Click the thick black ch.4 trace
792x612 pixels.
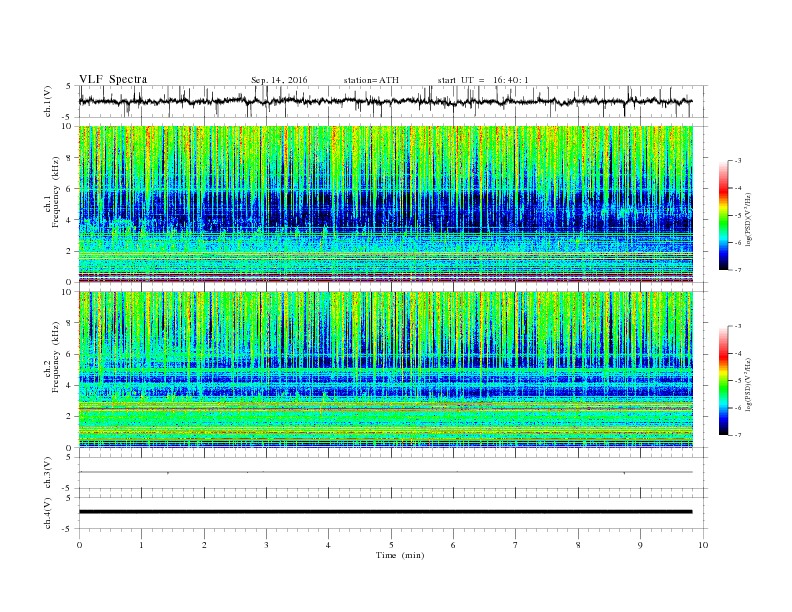tap(386, 512)
